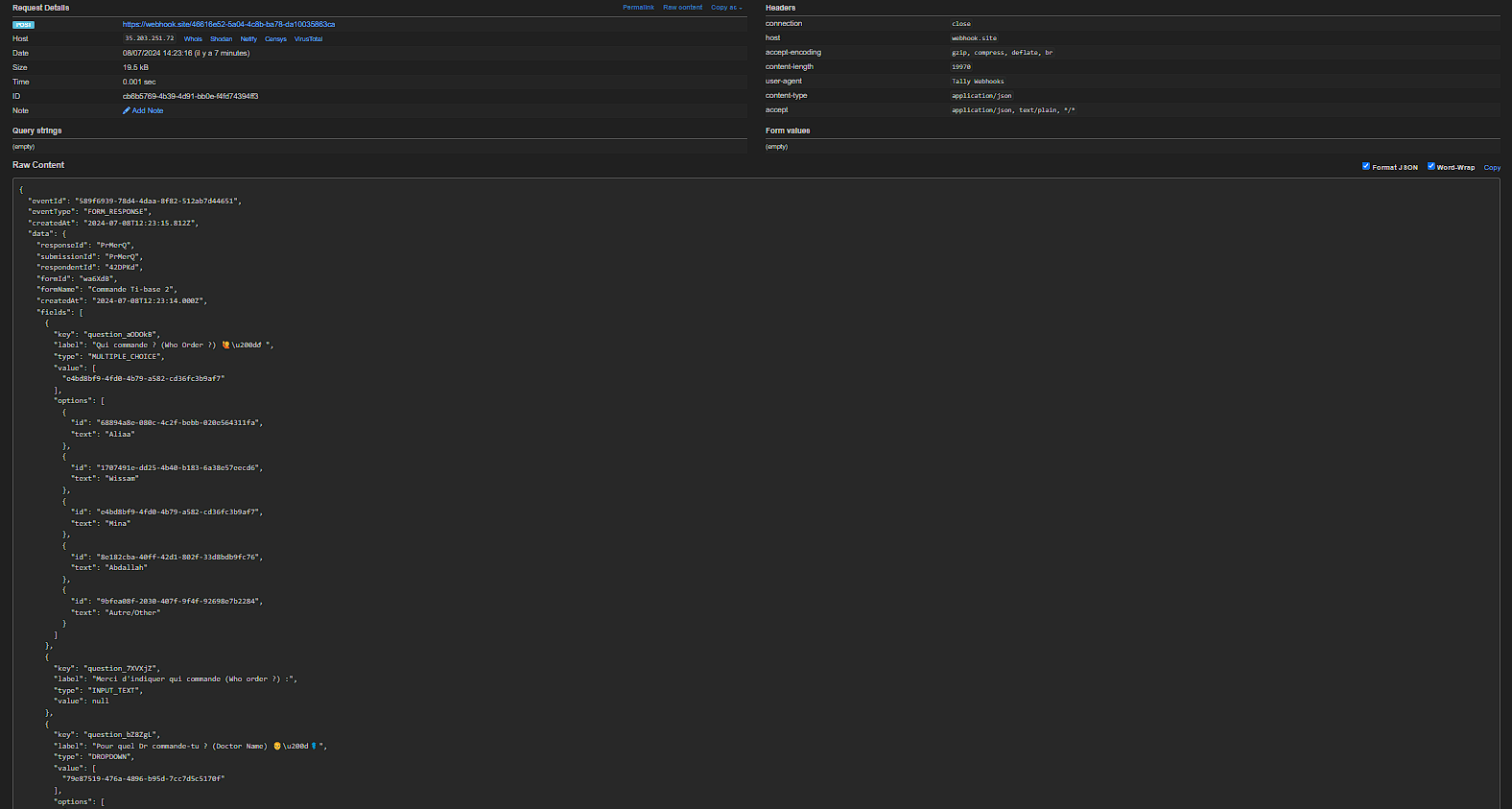Screen dimensions: 1512x809
Task: Look up the host on VirusTotal
Action: tap(308, 39)
